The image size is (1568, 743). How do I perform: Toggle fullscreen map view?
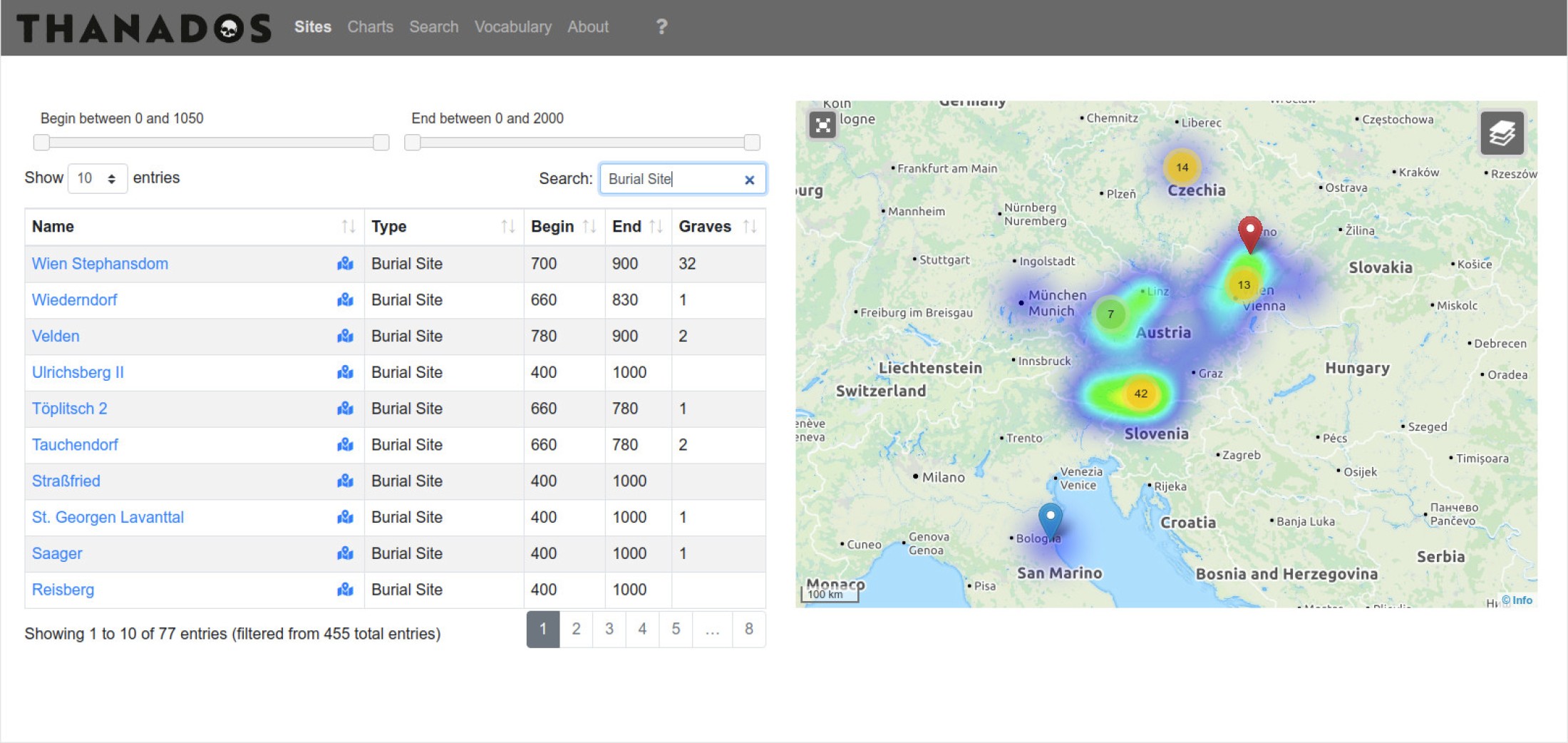pos(822,125)
